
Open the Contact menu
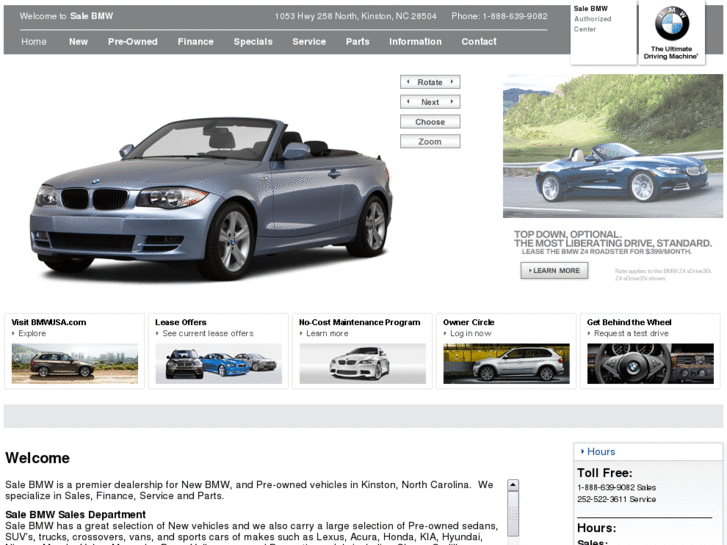[479, 42]
